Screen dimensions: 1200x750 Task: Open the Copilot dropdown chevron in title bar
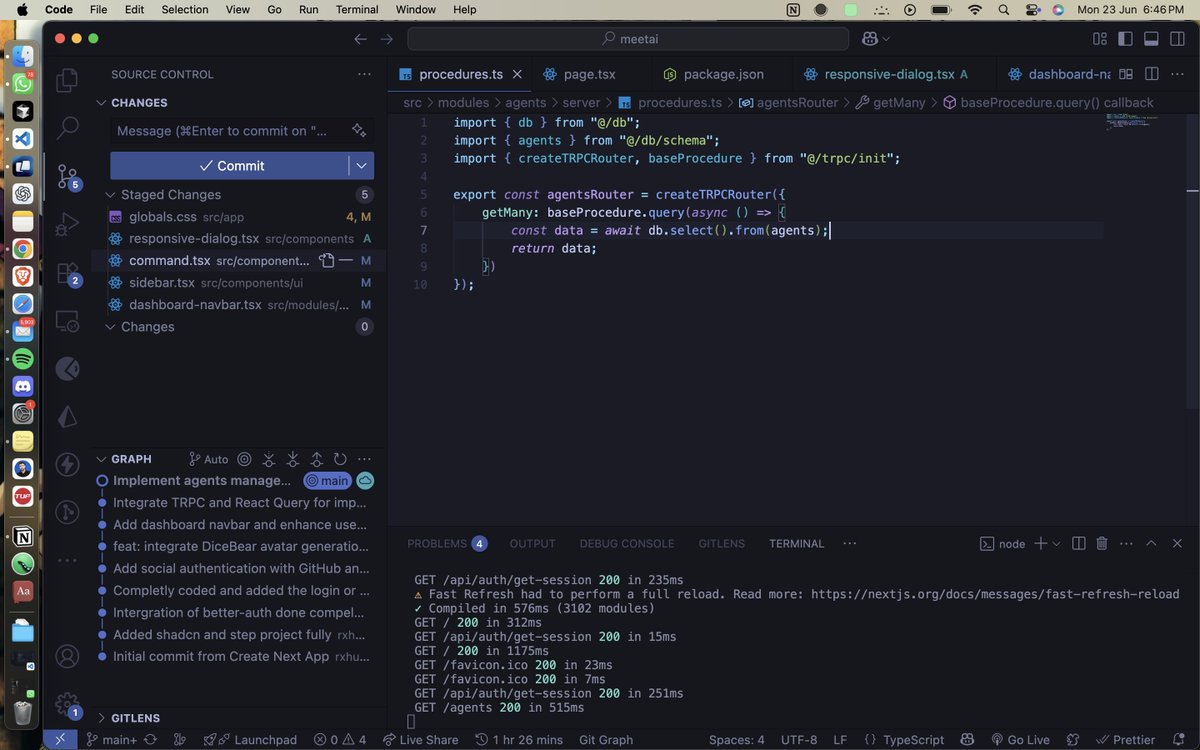886,39
